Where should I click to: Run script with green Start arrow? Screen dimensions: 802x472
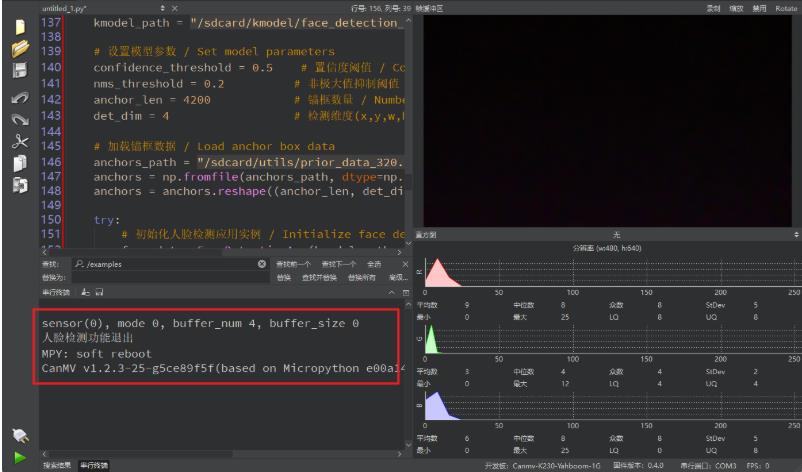[x=19, y=457]
